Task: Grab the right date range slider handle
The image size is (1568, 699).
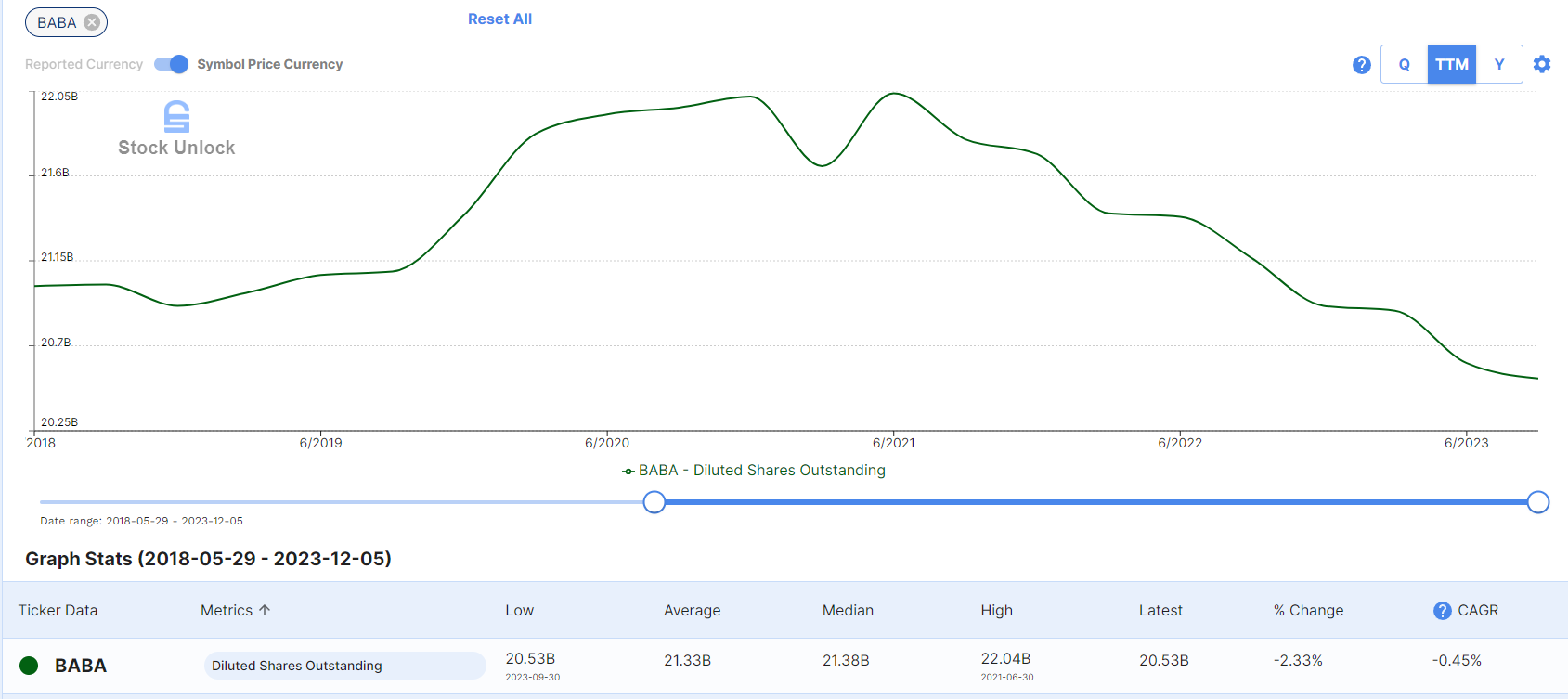Action: (x=1538, y=502)
